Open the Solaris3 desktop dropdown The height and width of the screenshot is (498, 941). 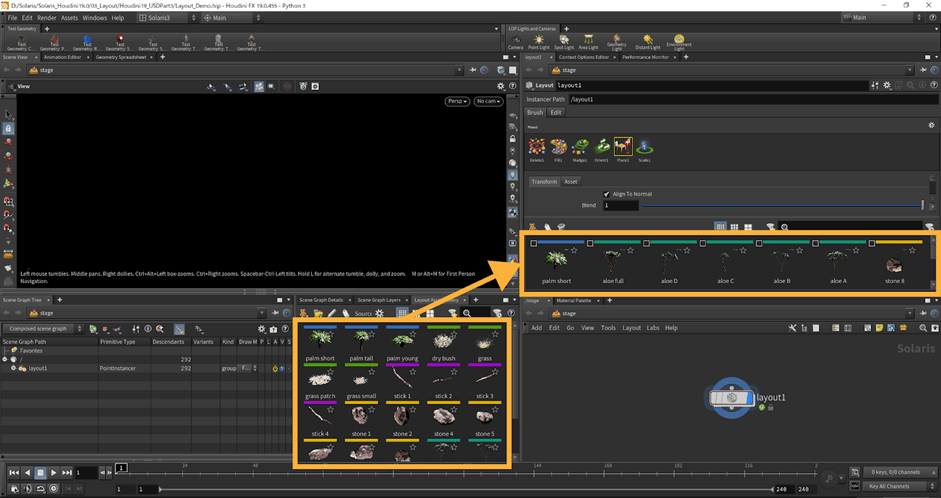pos(168,18)
